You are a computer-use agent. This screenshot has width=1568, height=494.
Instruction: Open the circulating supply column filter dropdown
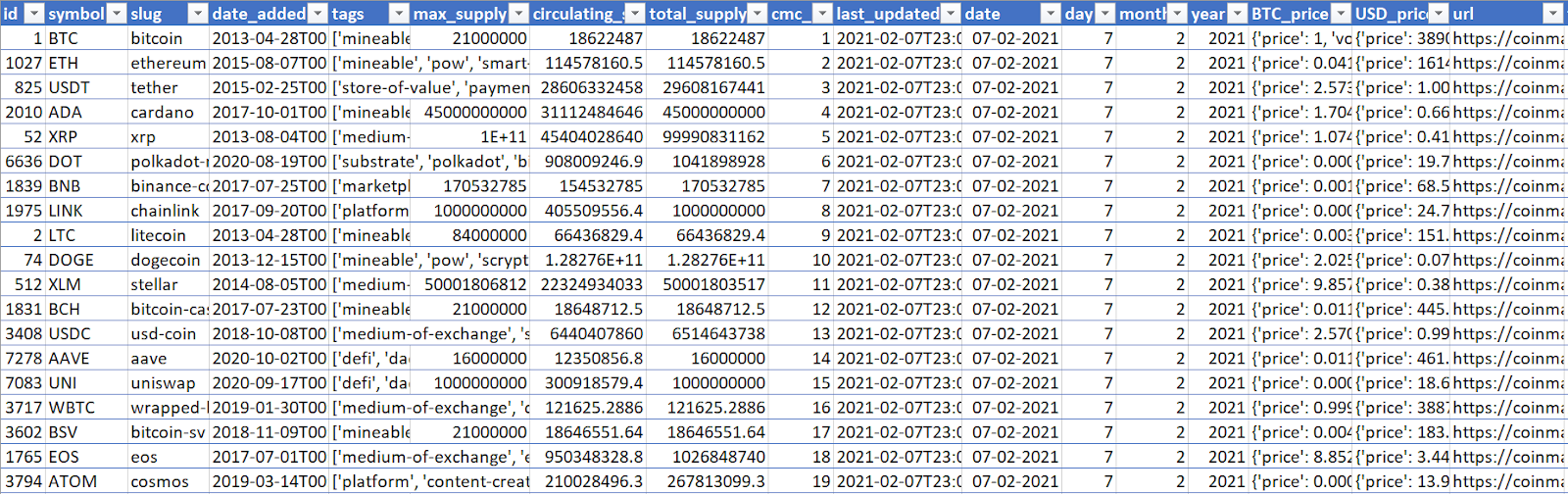pos(635,14)
